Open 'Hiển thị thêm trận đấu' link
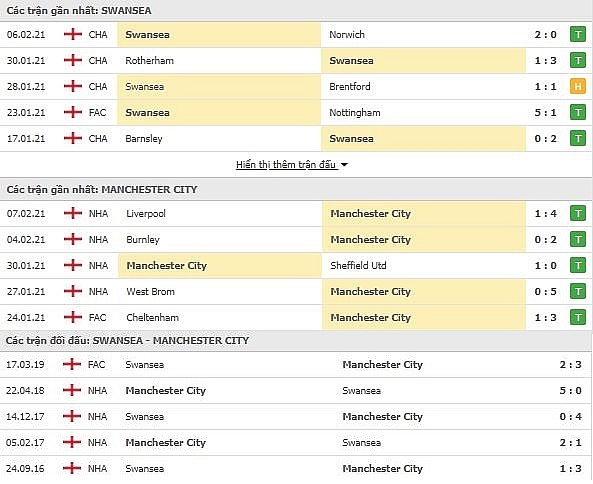The width and height of the screenshot is (593, 484). pyautogui.click(x=286, y=164)
